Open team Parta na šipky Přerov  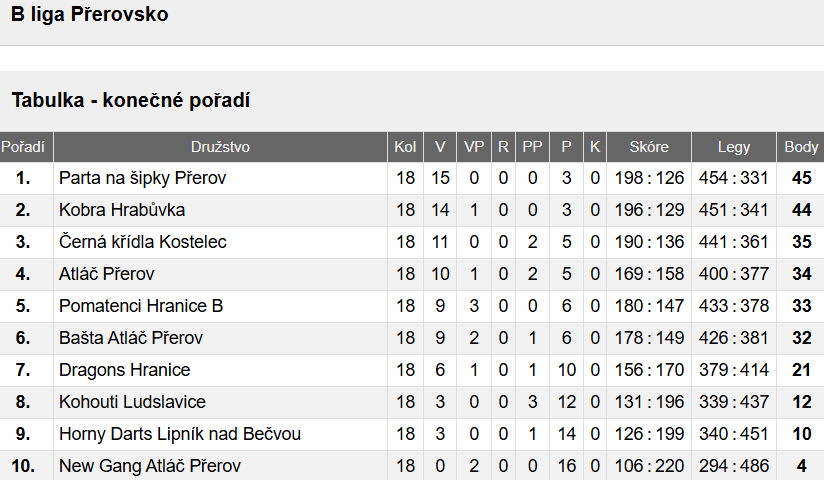pyautogui.click(x=142, y=178)
